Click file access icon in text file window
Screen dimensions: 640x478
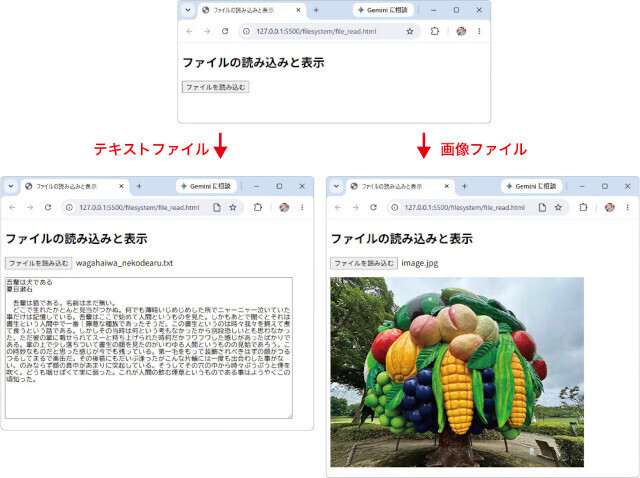pyautogui.click(x=217, y=208)
